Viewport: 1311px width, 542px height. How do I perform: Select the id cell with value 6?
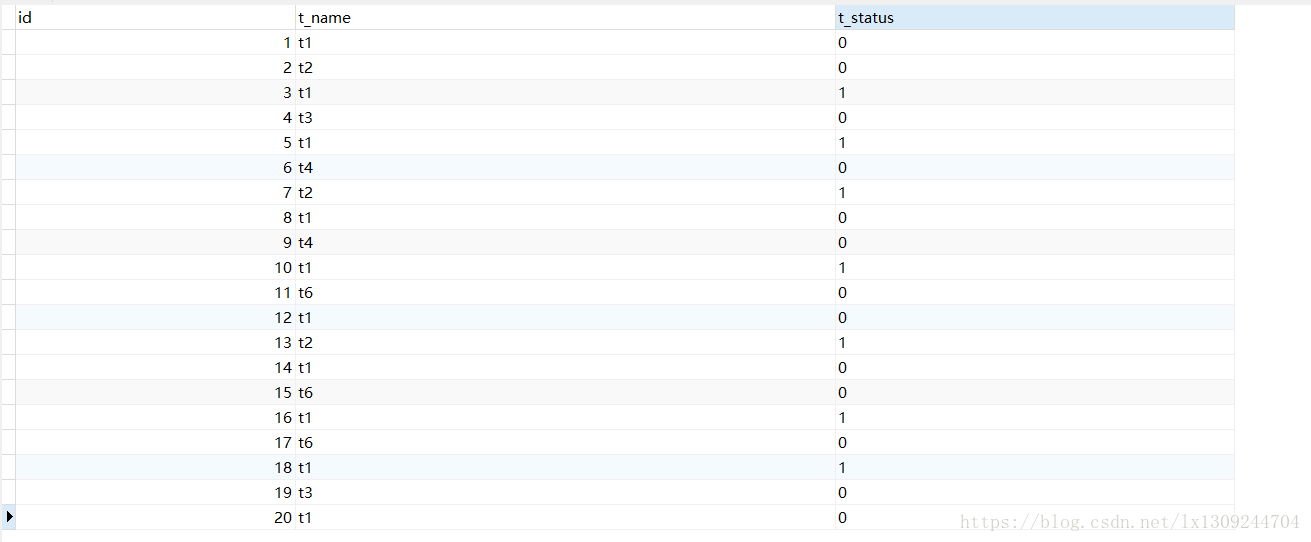click(x=155, y=168)
